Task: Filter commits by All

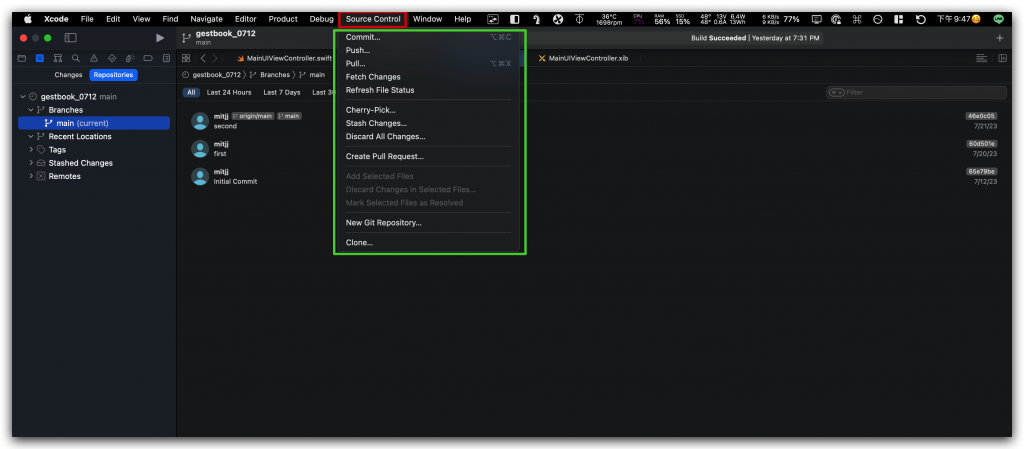Action: pyautogui.click(x=191, y=93)
